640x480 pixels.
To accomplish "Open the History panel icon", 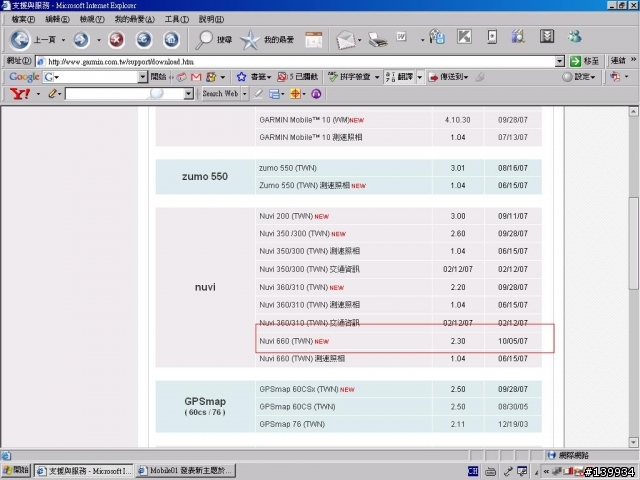I will coord(314,40).
